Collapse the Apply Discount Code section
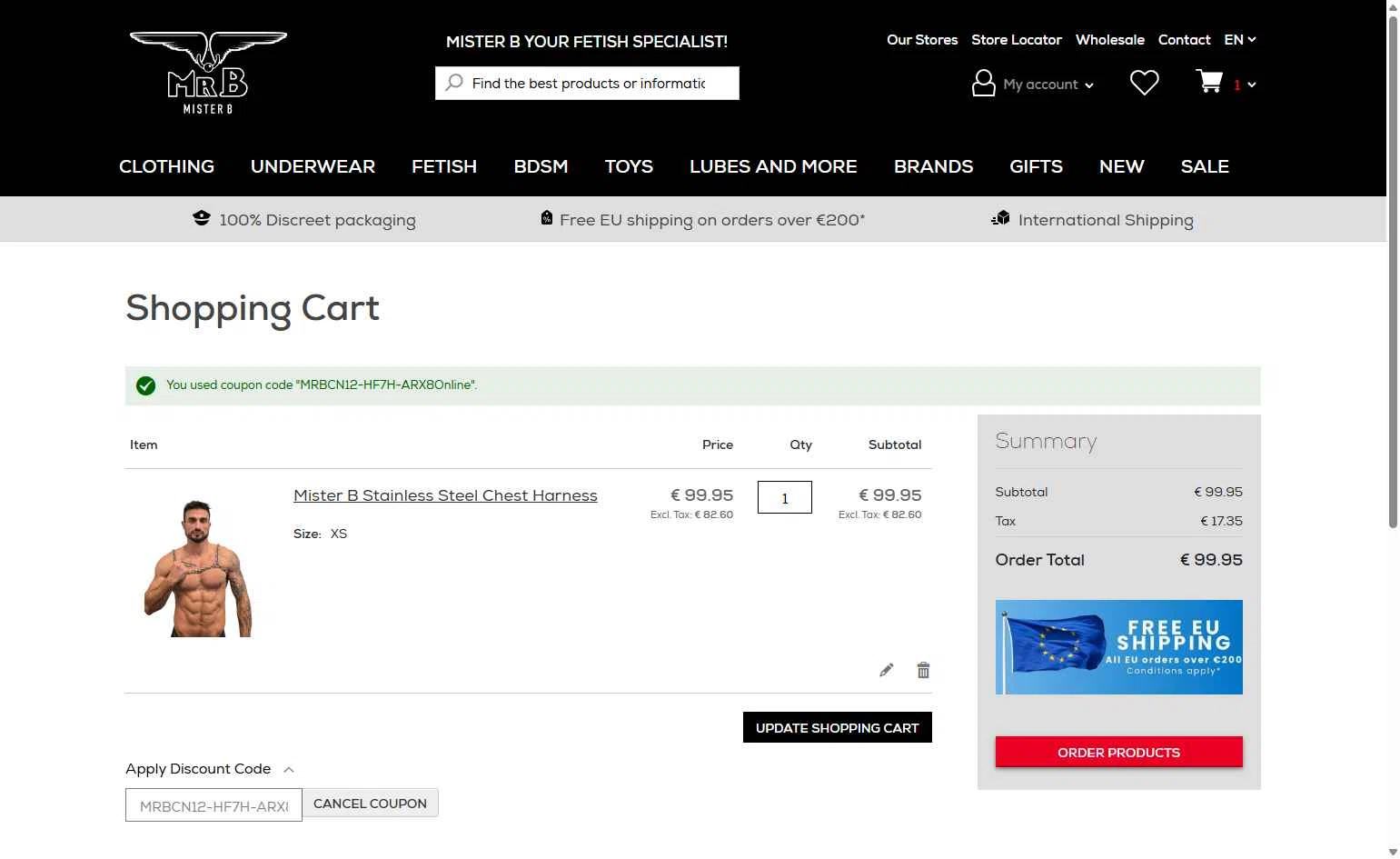The image size is (1400, 859). tap(289, 770)
